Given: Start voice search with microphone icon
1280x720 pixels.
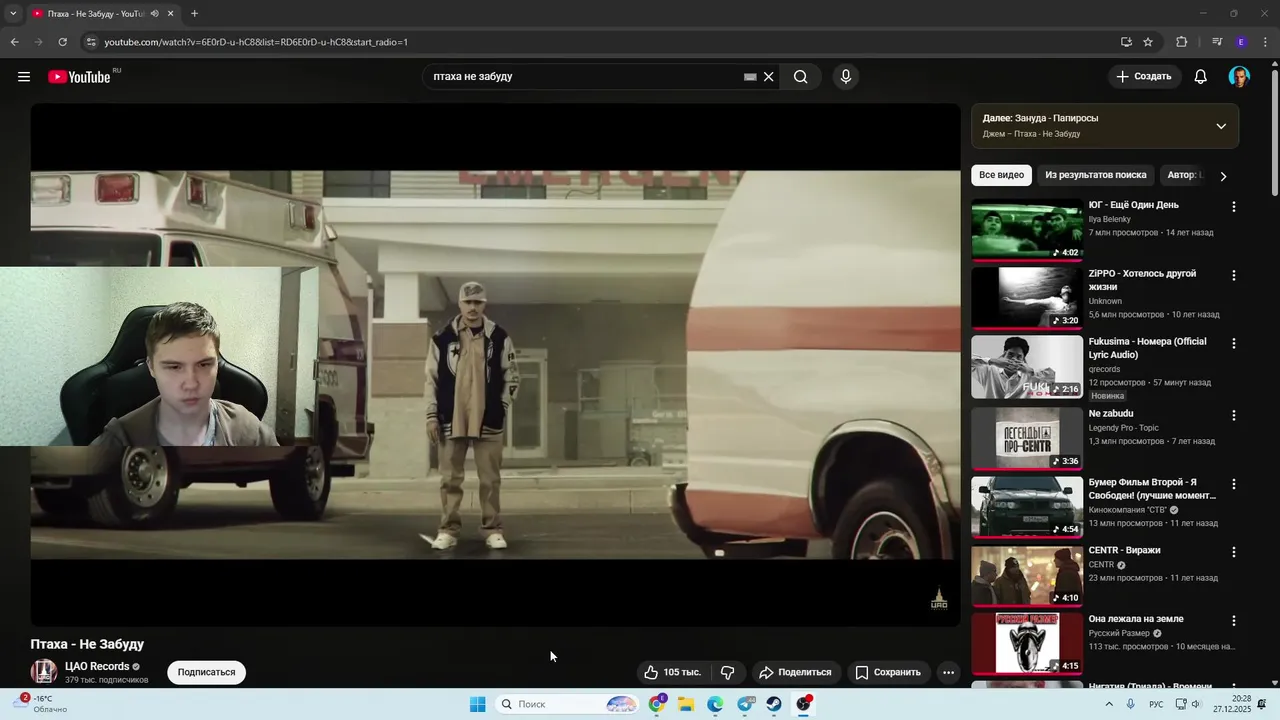Looking at the screenshot, I should (x=846, y=77).
